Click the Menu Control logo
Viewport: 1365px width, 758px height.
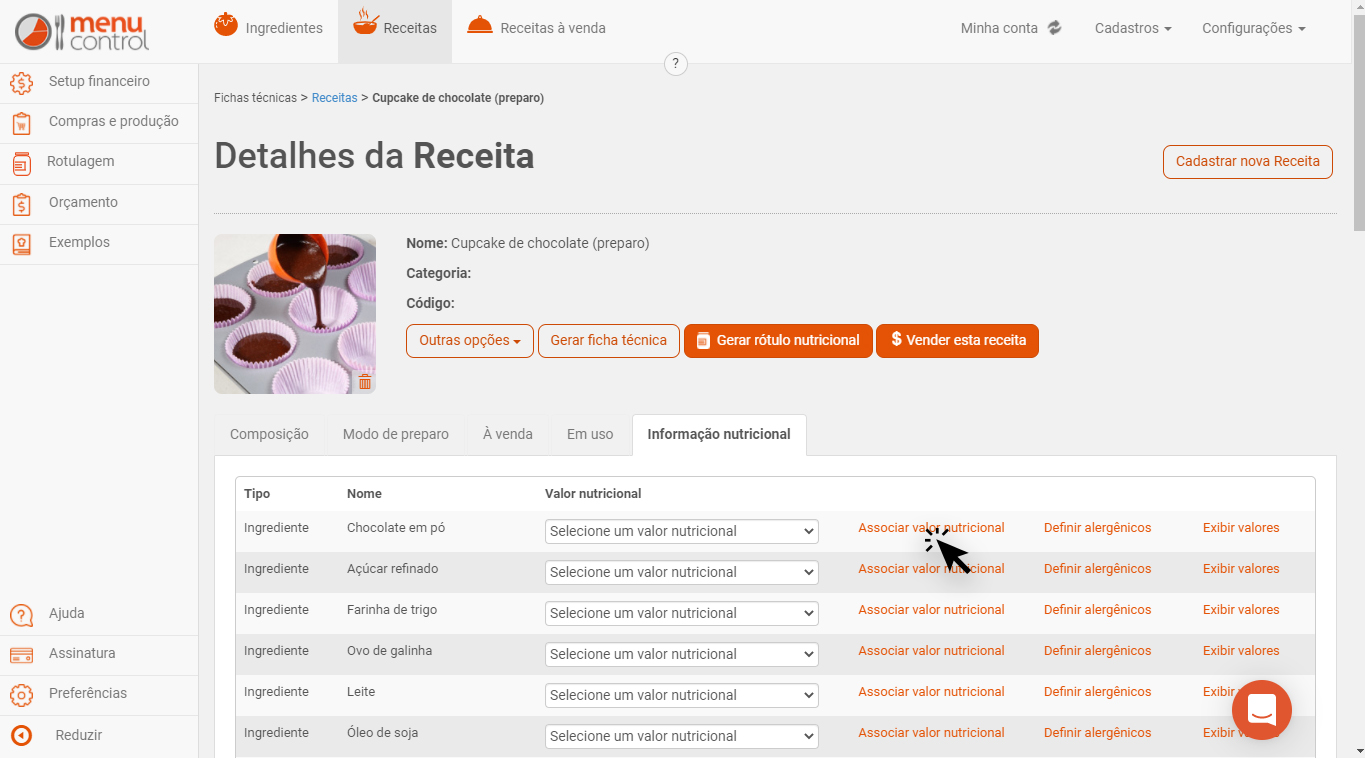coord(82,32)
